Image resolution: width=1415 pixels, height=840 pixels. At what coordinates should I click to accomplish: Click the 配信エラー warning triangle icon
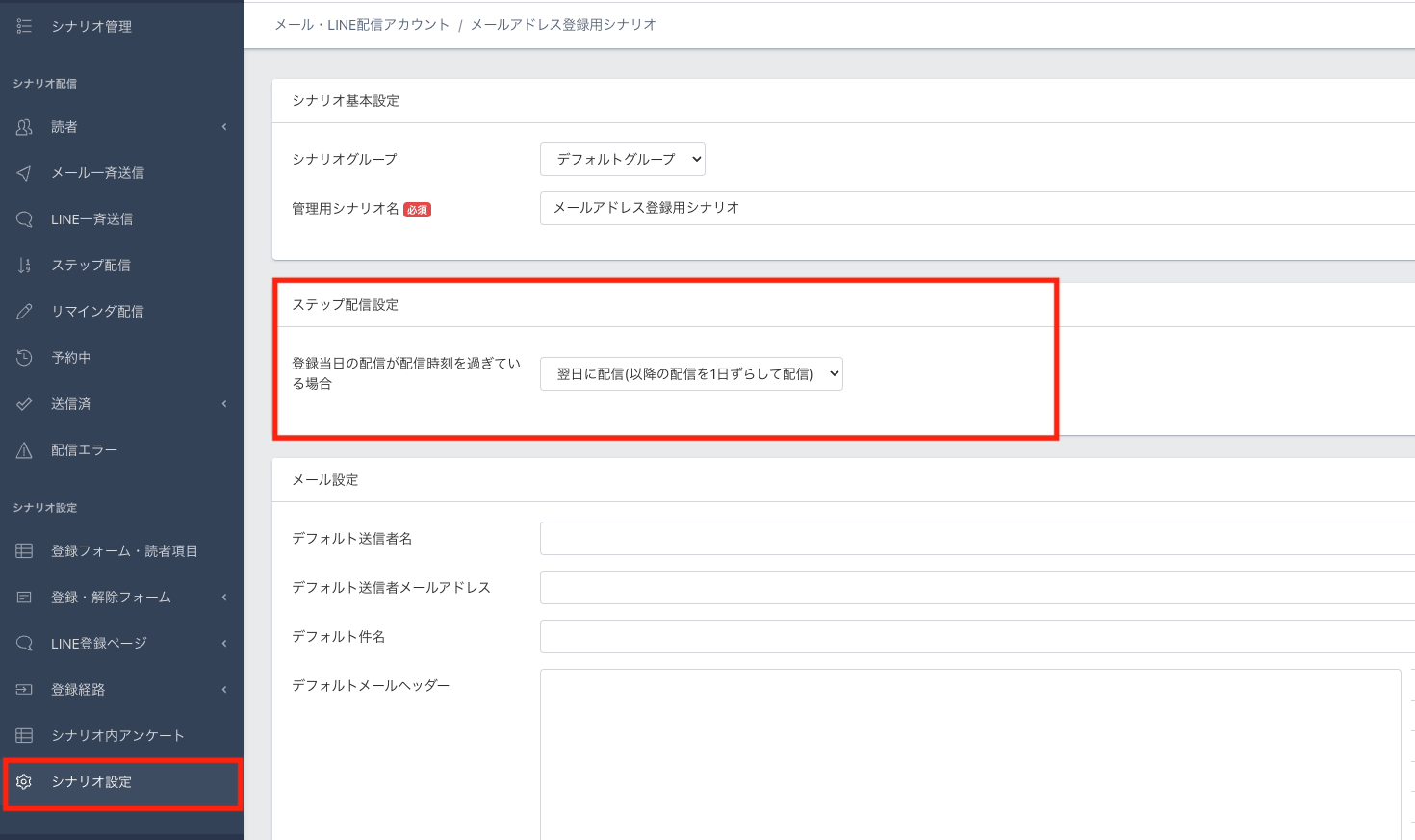pos(24,450)
